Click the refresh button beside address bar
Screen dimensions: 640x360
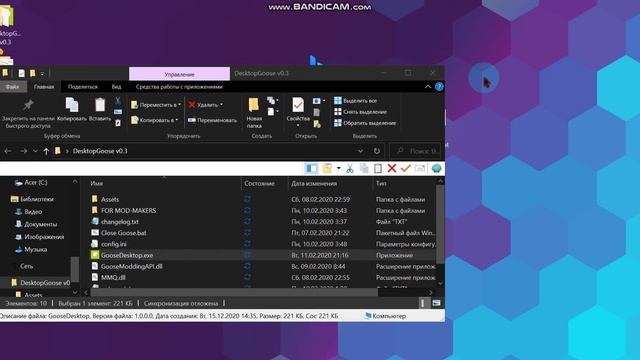(377, 151)
